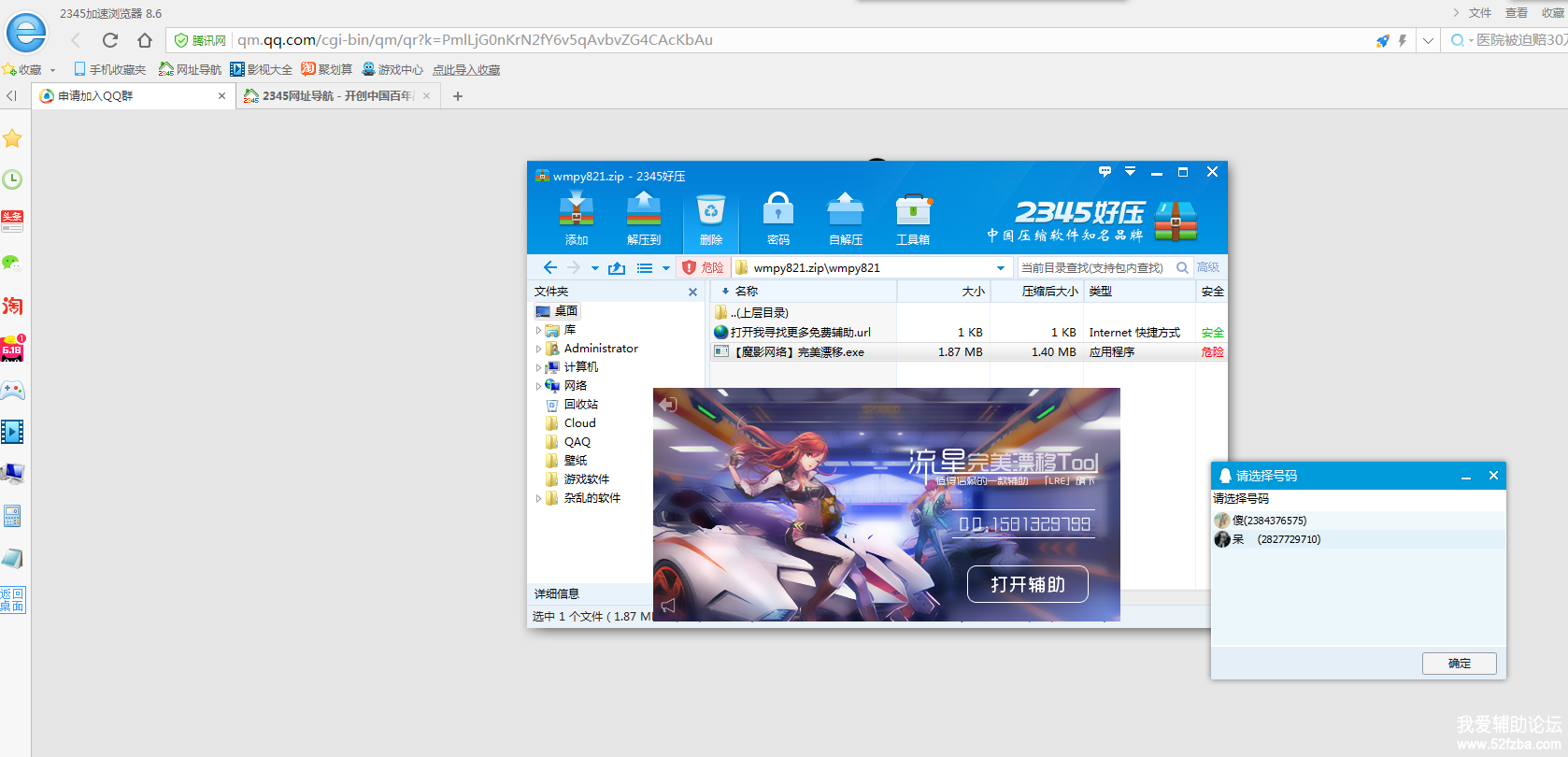This screenshot has height=757, width=1568.
Task: Open the 影视大全 bookmark
Action: pos(262,70)
